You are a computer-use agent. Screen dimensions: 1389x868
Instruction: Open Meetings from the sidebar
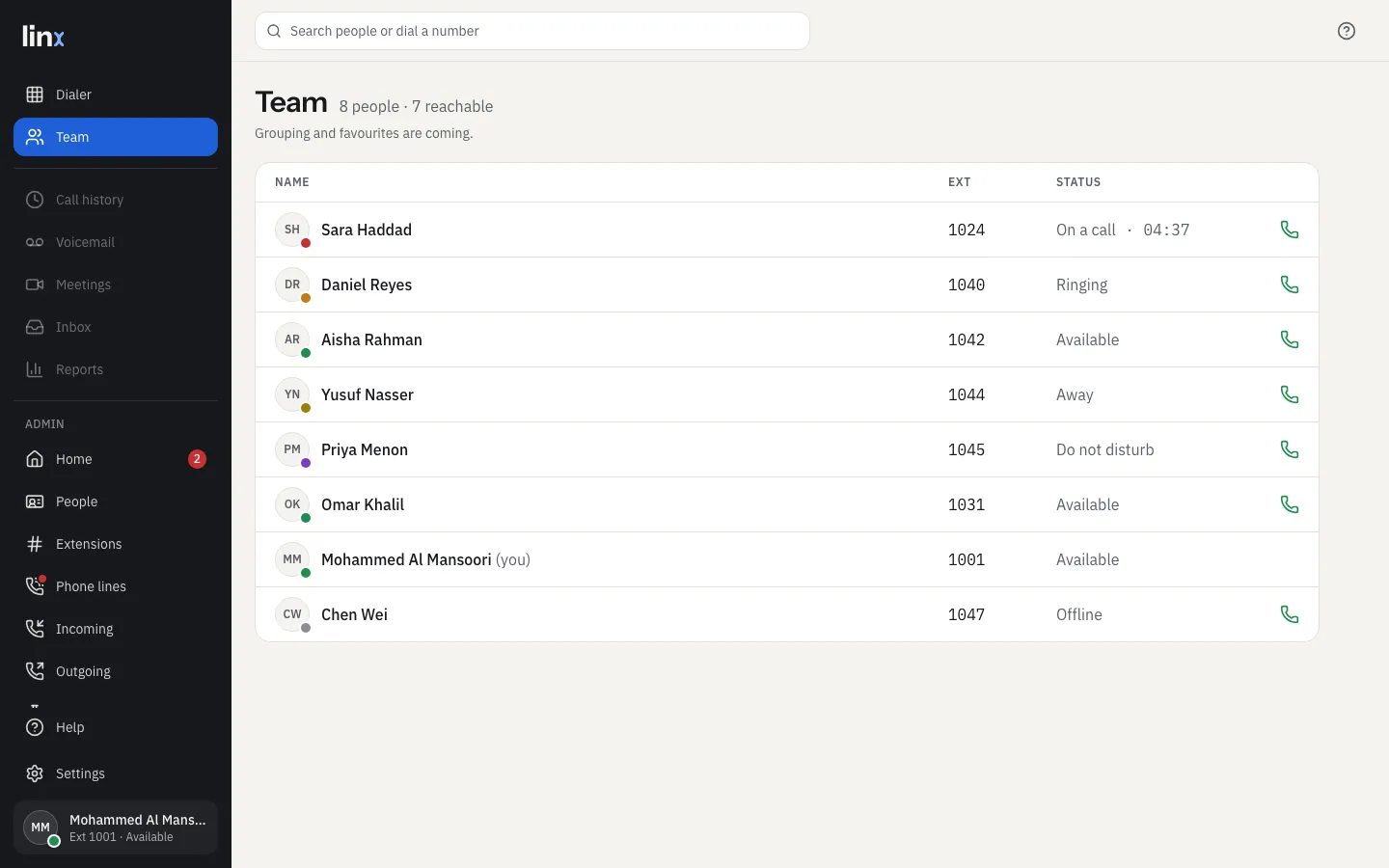(x=116, y=285)
